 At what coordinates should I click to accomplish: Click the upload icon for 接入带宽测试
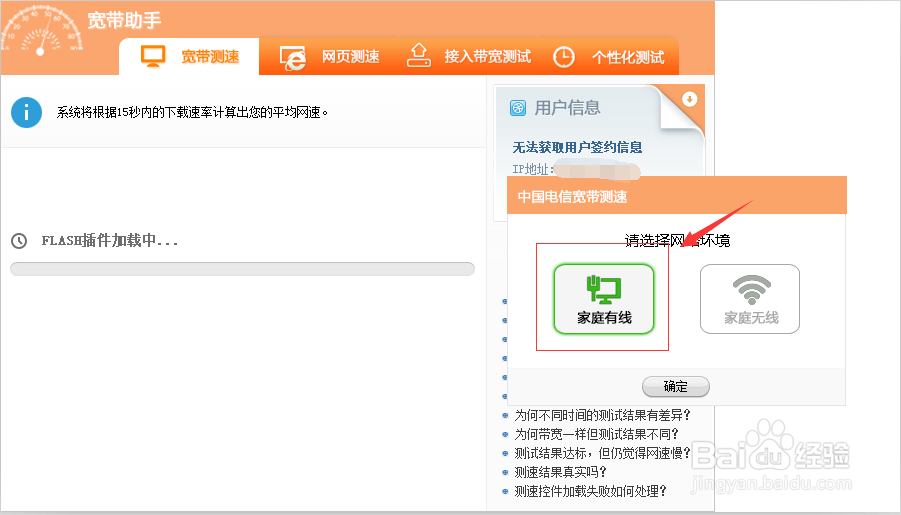(x=419, y=56)
